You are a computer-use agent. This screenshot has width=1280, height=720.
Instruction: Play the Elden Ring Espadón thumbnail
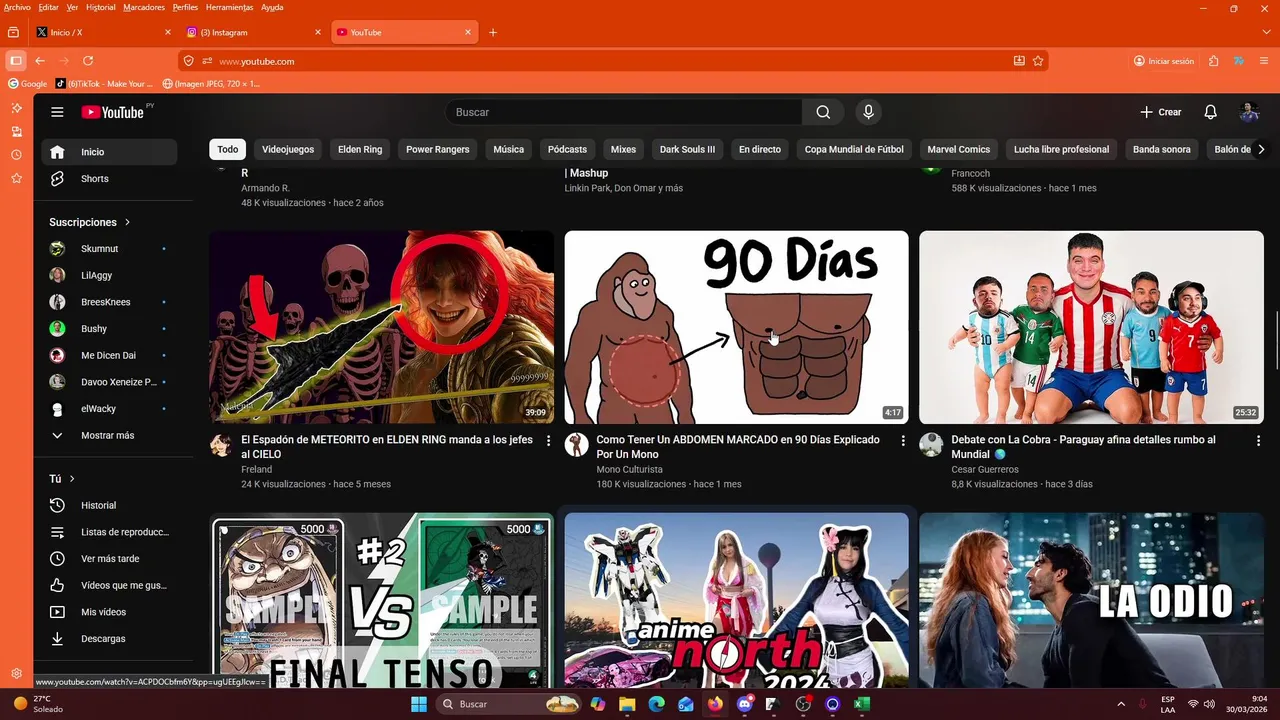point(381,328)
